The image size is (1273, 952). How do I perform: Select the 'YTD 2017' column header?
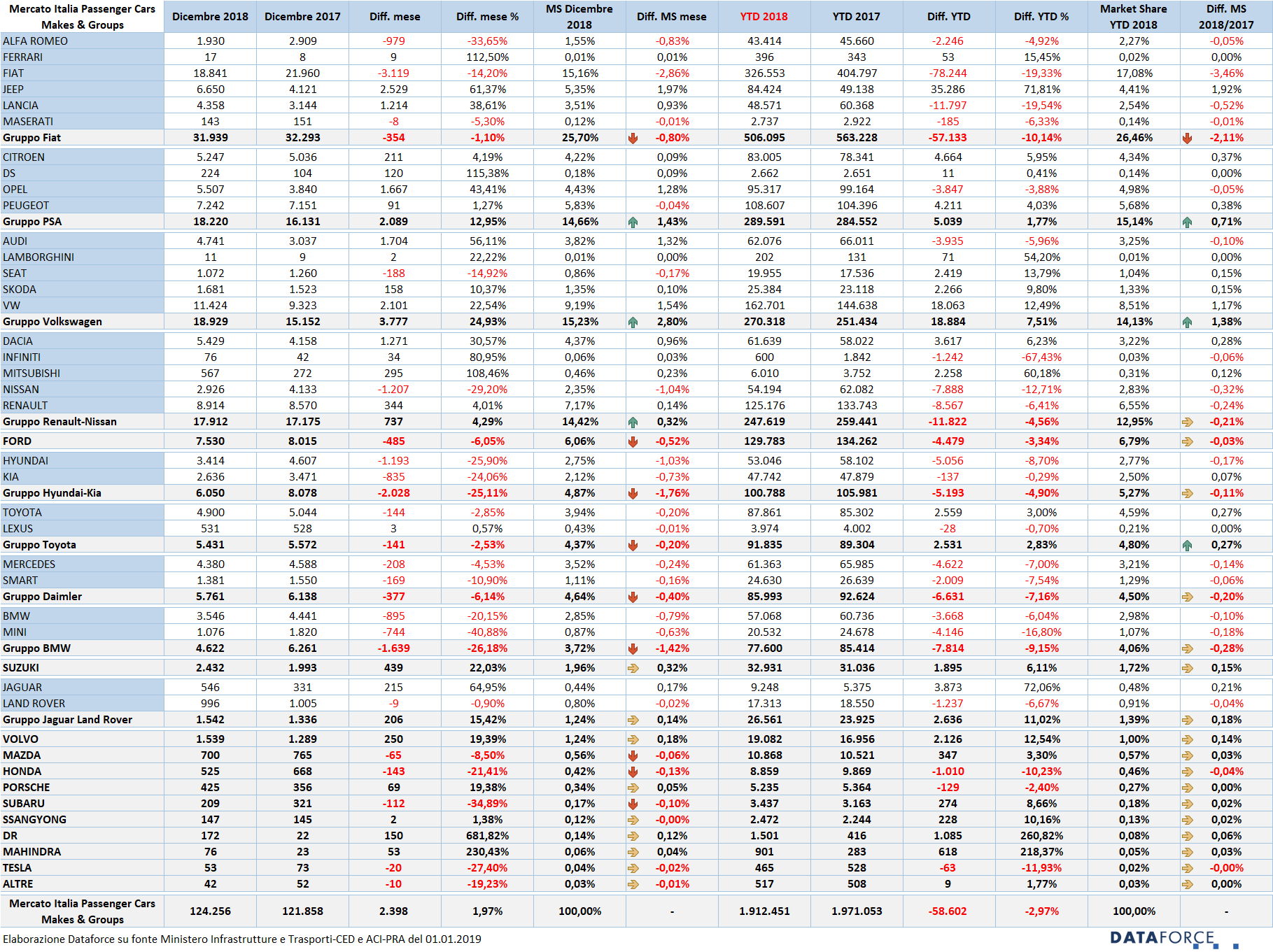click(x=857, y=17)
